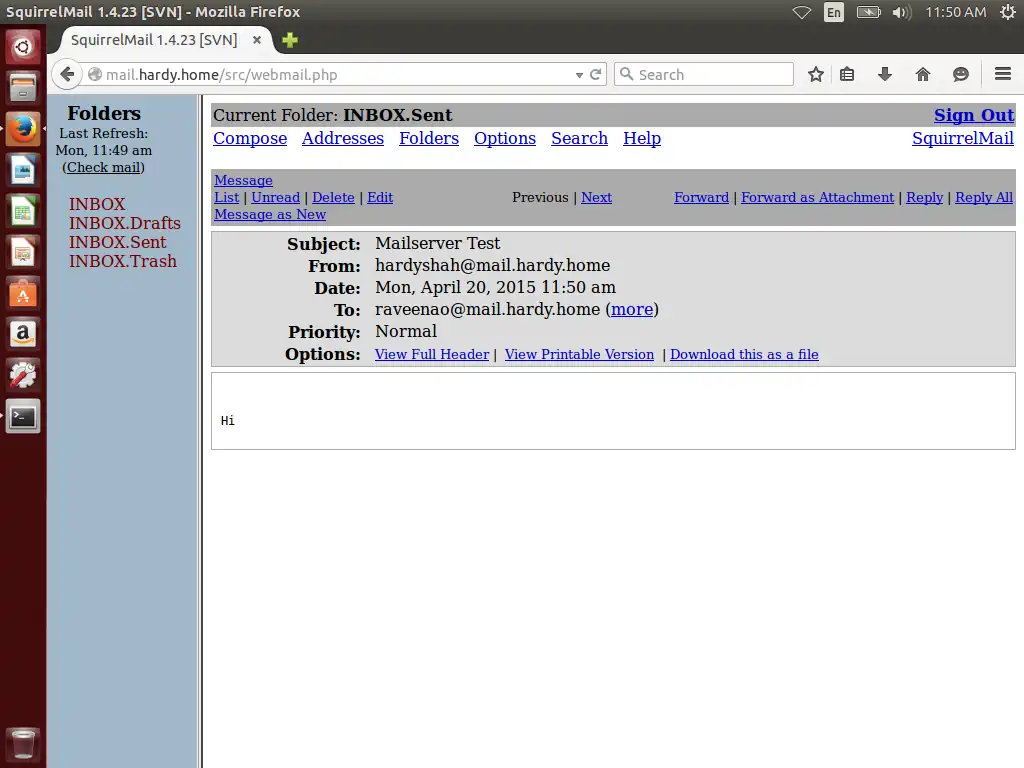Reply to the Mailserver Test message
Image resolution: width=1024 pixels, height=768 pixels.
click(x=924, y=197)
